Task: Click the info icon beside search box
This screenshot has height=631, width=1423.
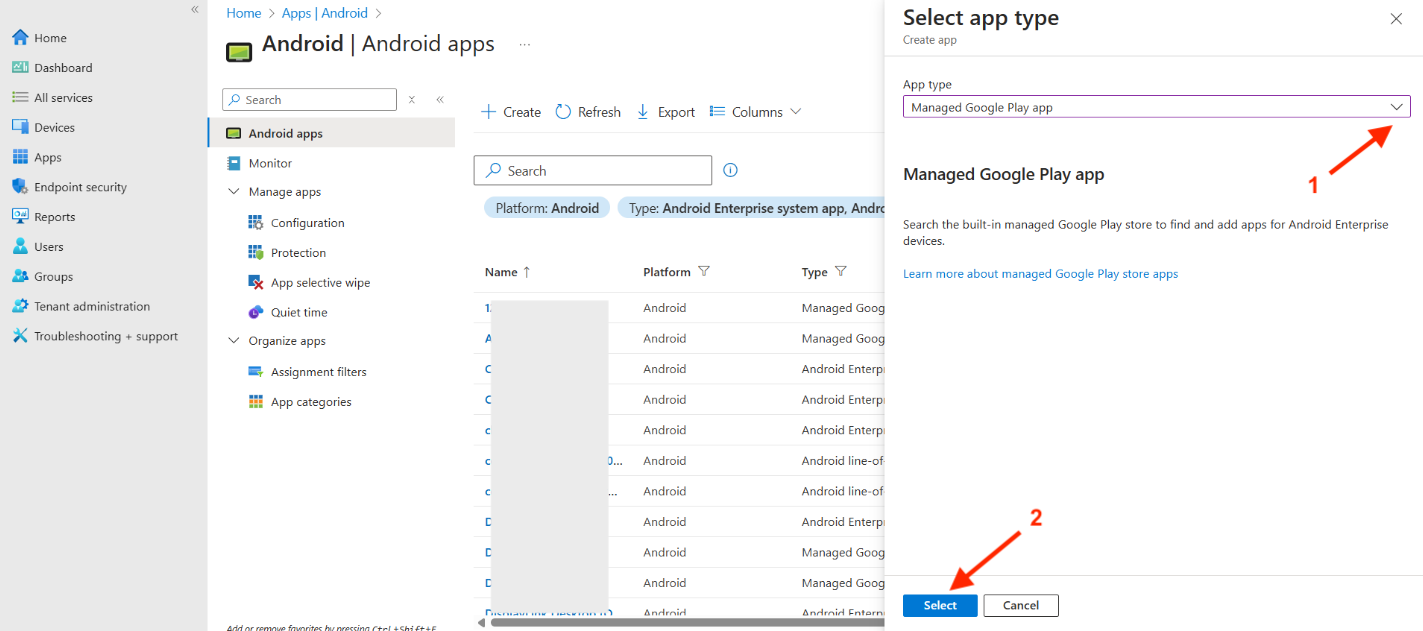Action: [x=730, y=170]
